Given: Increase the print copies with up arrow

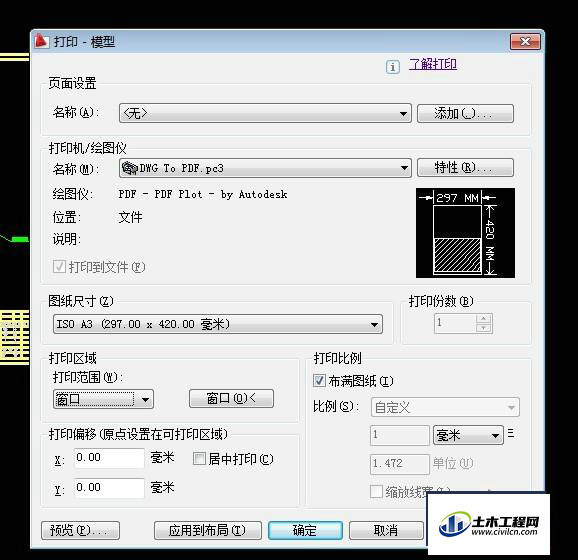Looking at the screenshot, I should (x=483, y=319).
